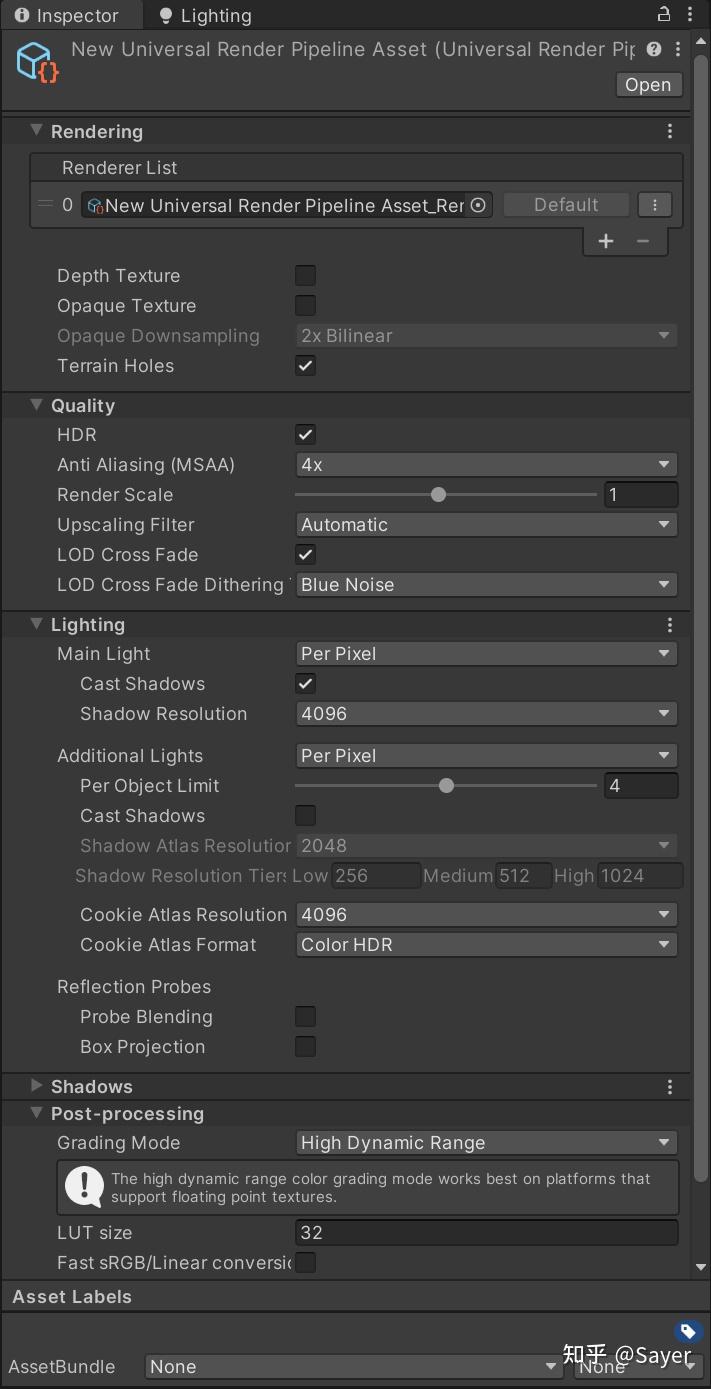Toggle the Probe Blending checkbox
This screenshot has height=1389, width=711.
[x=306, y=1017]
